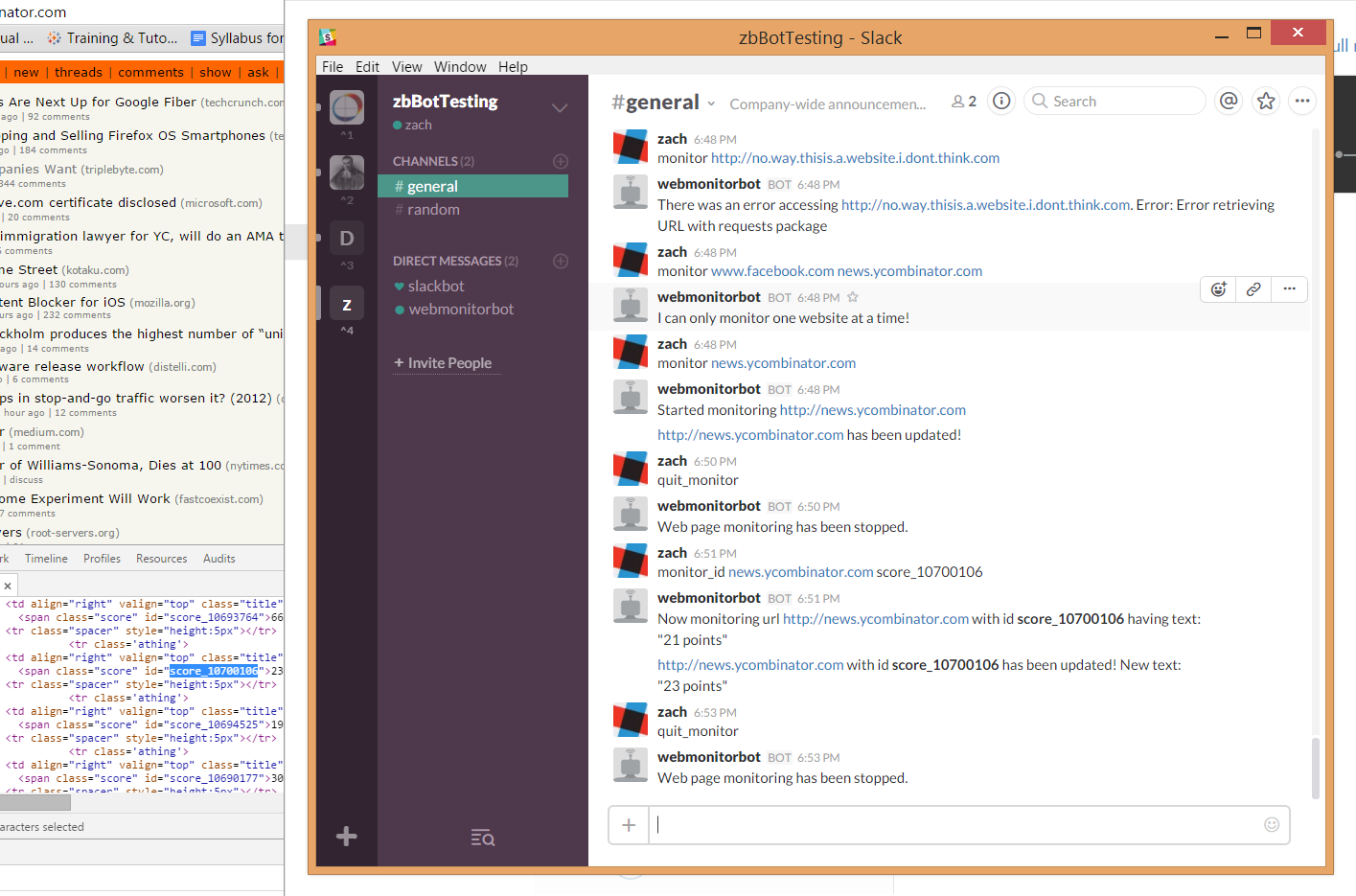Screen dimensions: 1356x896
Task: Open hovered message's more actions menu
Action: [x=1290, y=288]
